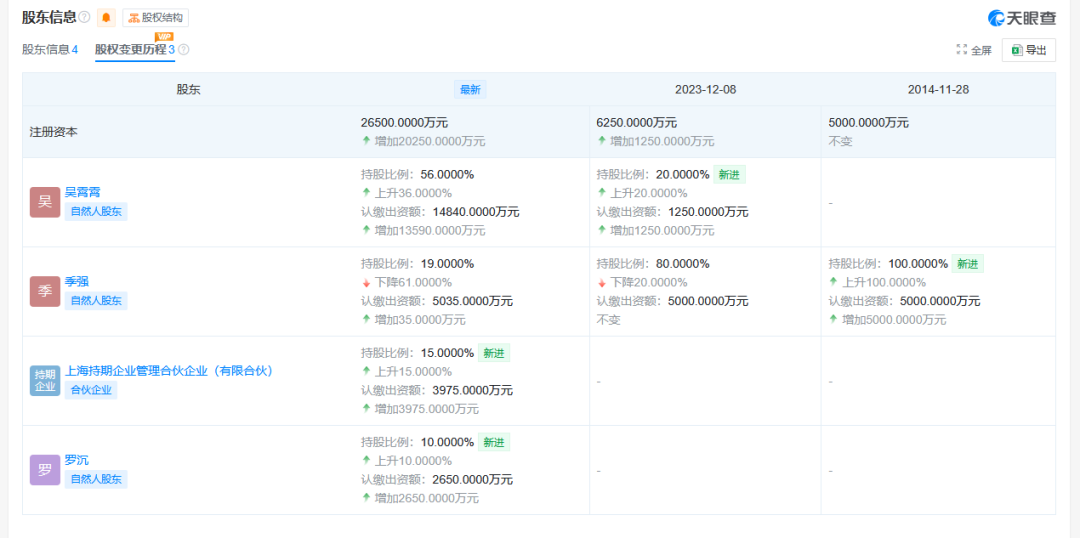Open 上海持期企业管理合伙企业 company link
This screenshot has height=538, width=1080.
[169, 371]
